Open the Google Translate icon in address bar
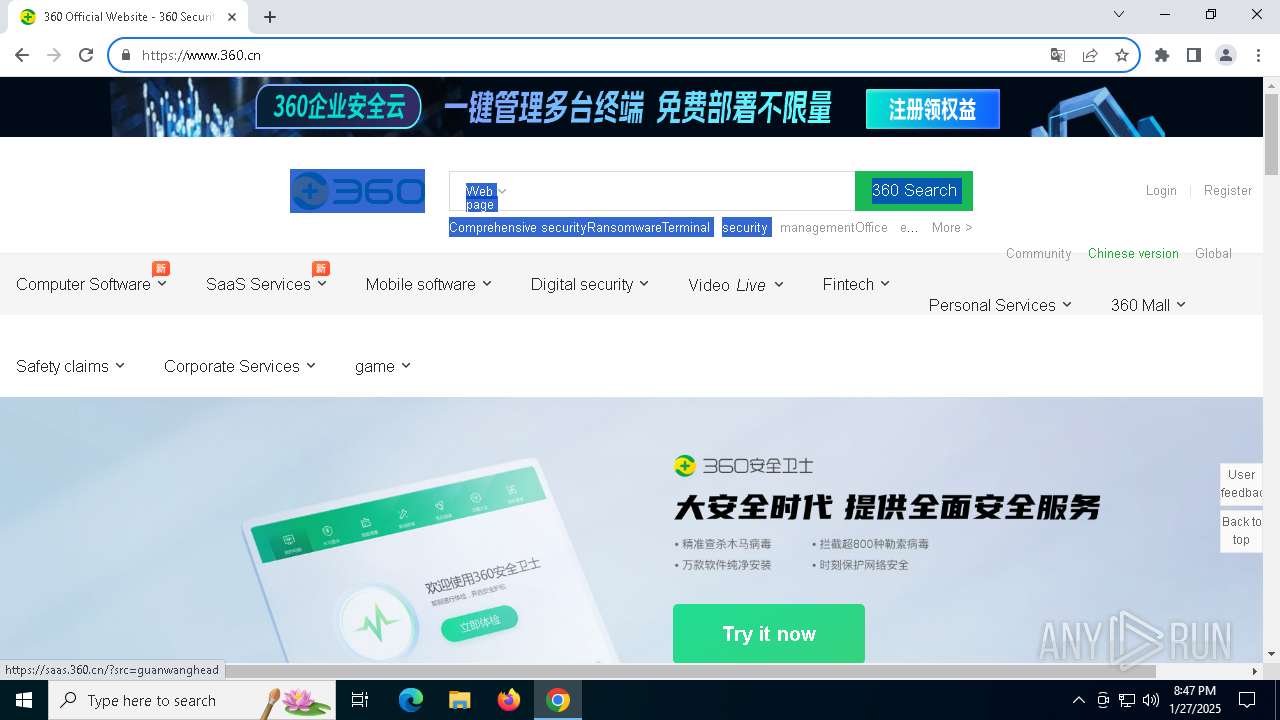This screenshot has width=1280, height=720. point(1058,55)
